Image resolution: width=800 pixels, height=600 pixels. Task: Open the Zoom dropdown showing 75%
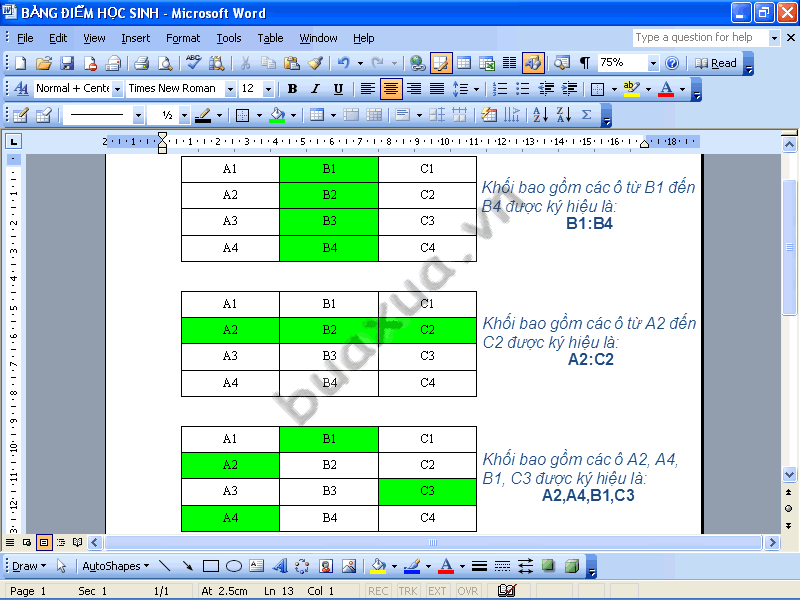[653, 63]
